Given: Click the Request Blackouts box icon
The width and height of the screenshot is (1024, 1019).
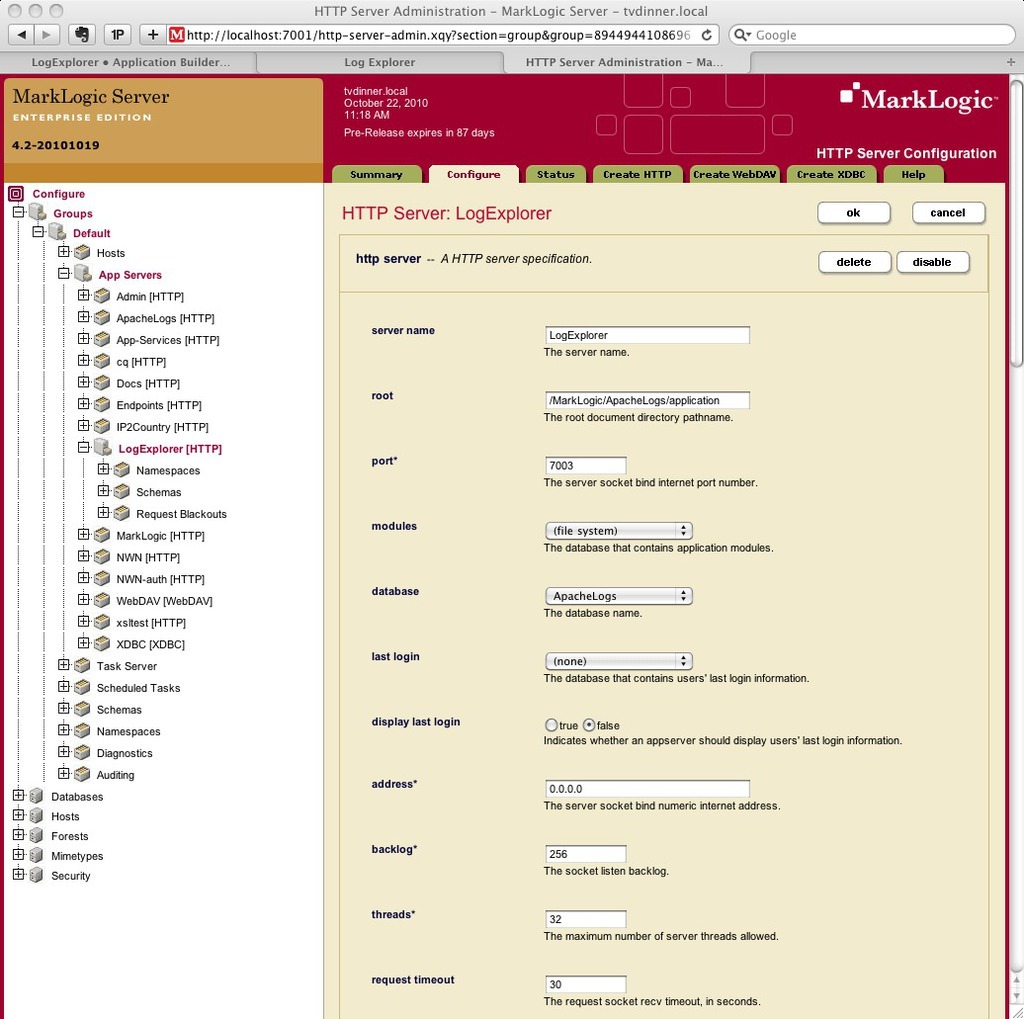Looking at the screenshot, I should 121,513.
